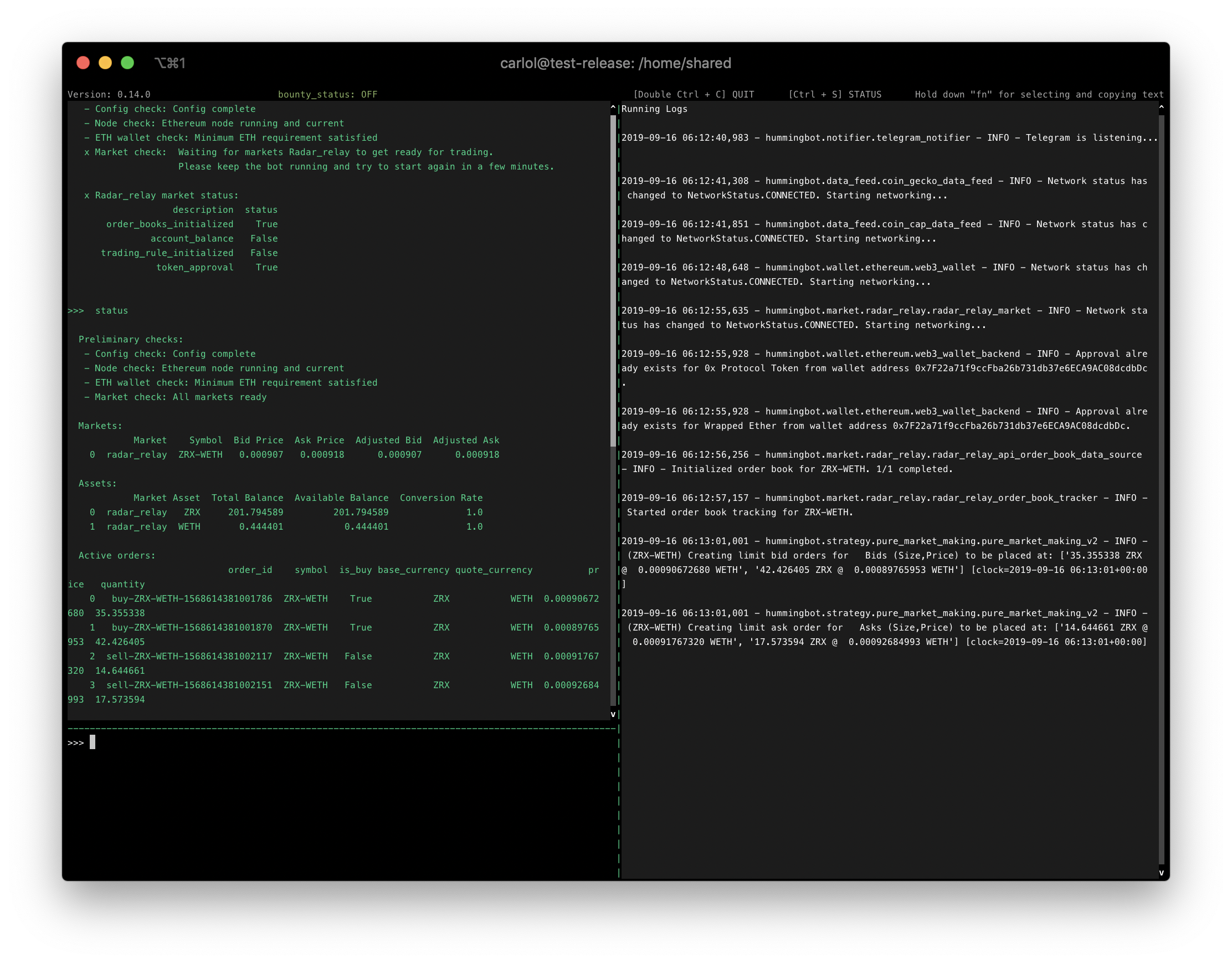The image size is (1232, 963).
Task: Click the bounty_status: OFF indicator
Action: (327, 94)
